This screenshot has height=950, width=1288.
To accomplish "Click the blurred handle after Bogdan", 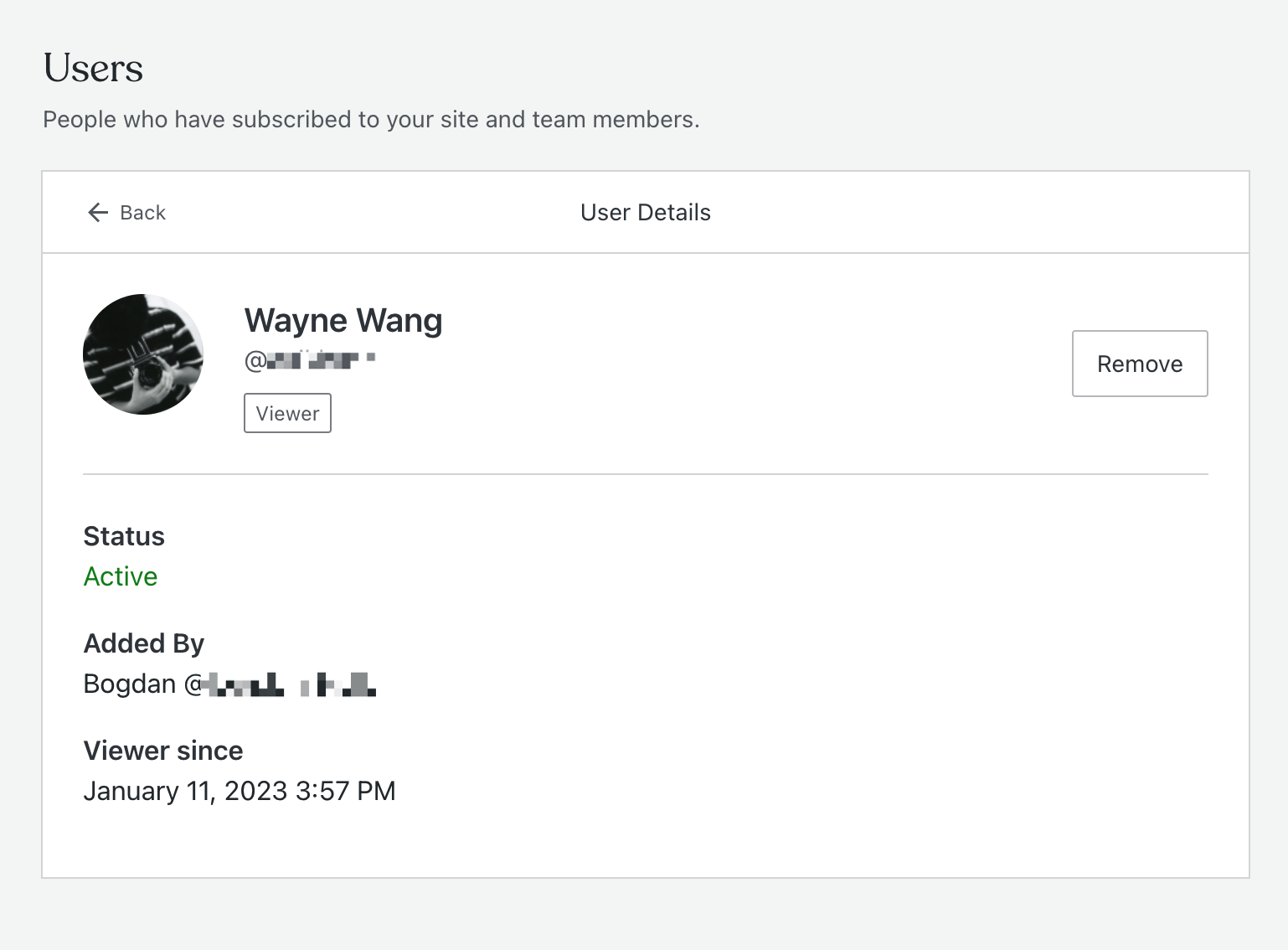I will pyautogui.click(x=289, y=685).
